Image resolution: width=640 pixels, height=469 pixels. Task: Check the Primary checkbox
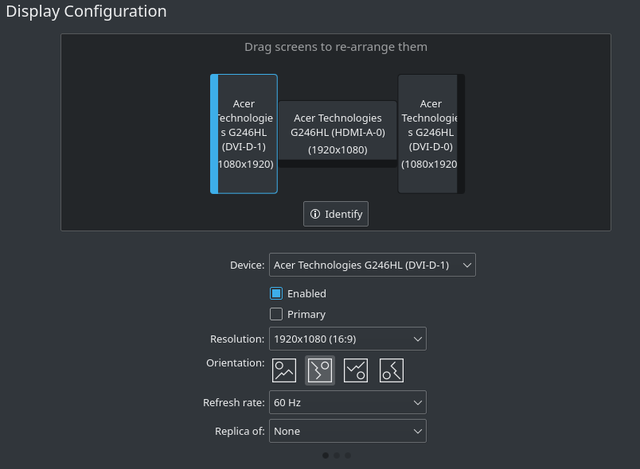pyautogui.click(x=276, y=314)
